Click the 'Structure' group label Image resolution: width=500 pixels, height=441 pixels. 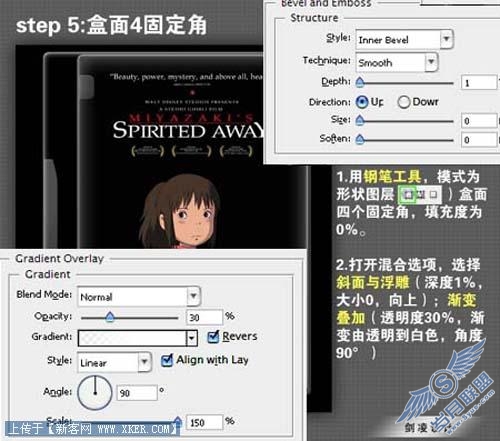point(314,18)
